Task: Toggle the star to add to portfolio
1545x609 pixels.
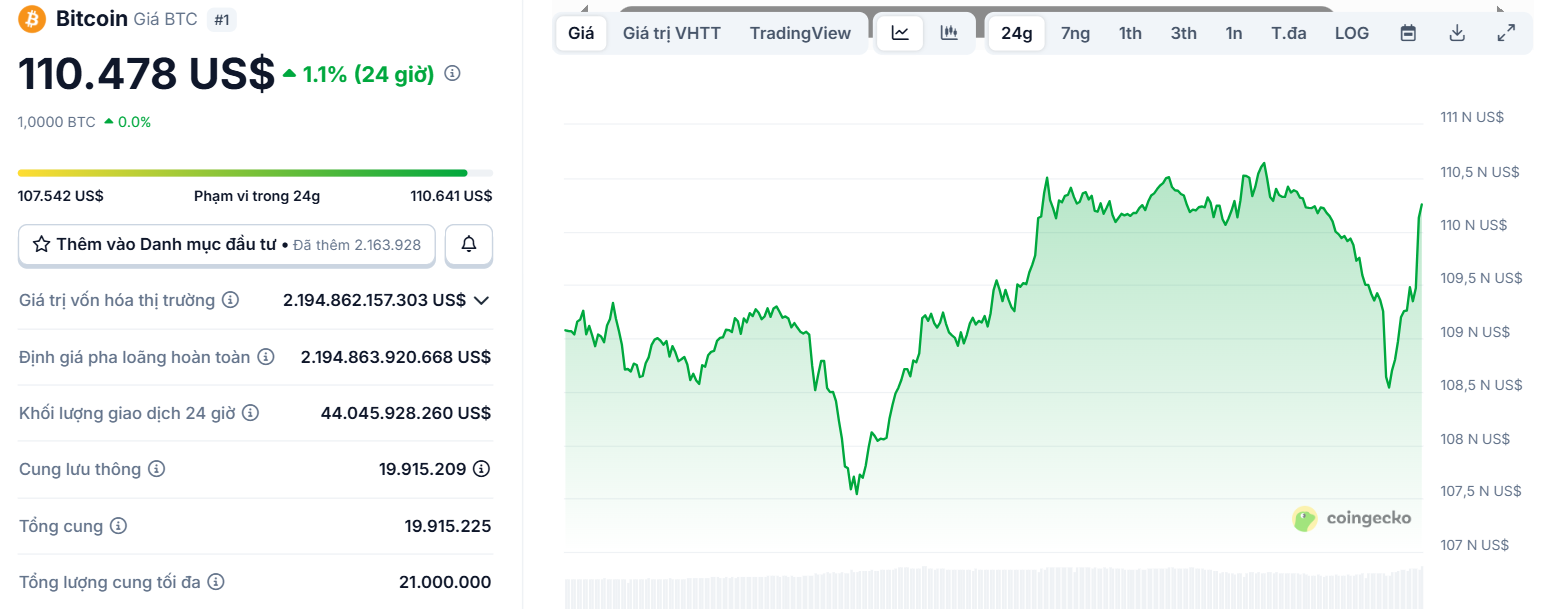Action: click(41, 244)
